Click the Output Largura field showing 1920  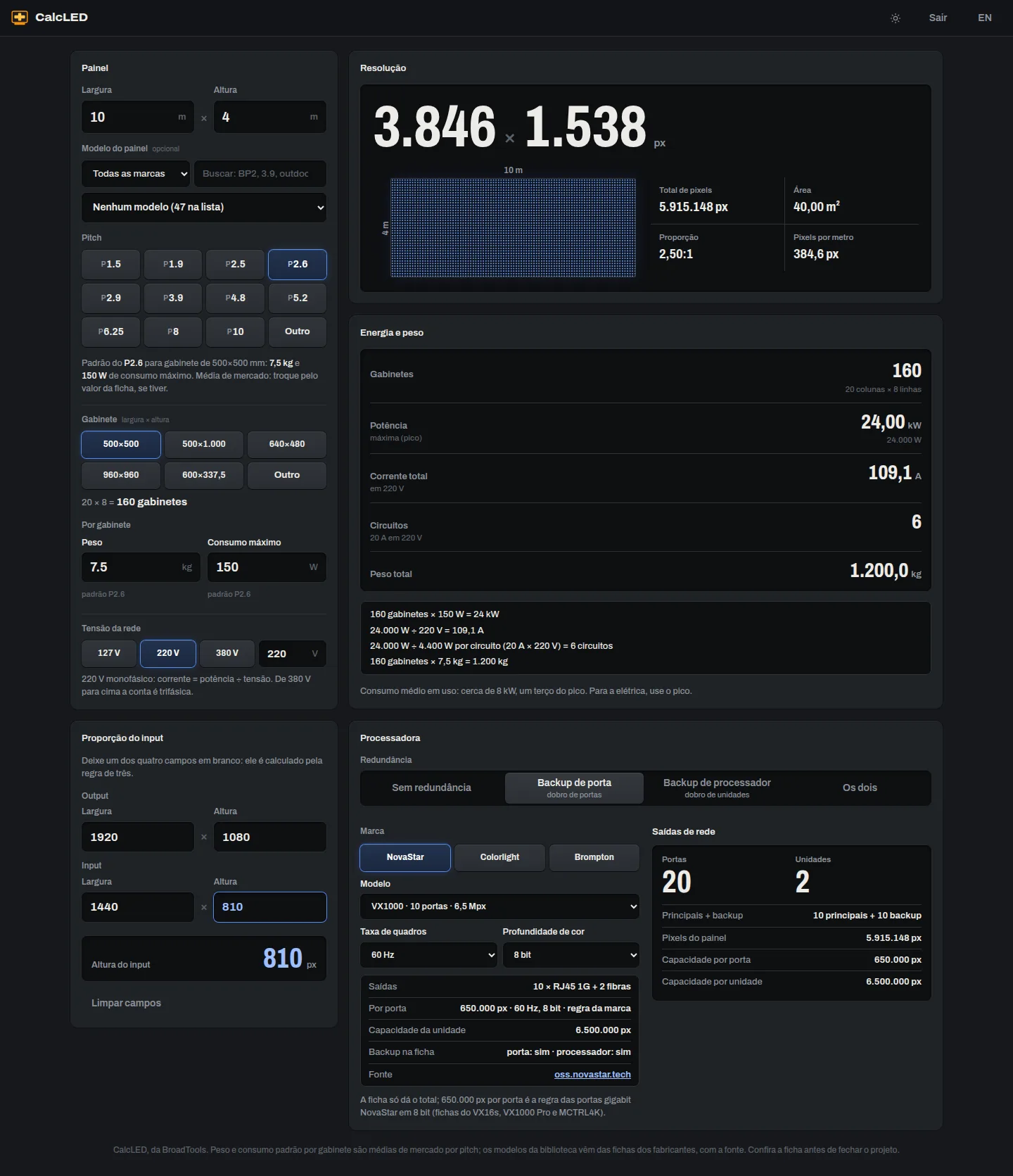[138, 837]
